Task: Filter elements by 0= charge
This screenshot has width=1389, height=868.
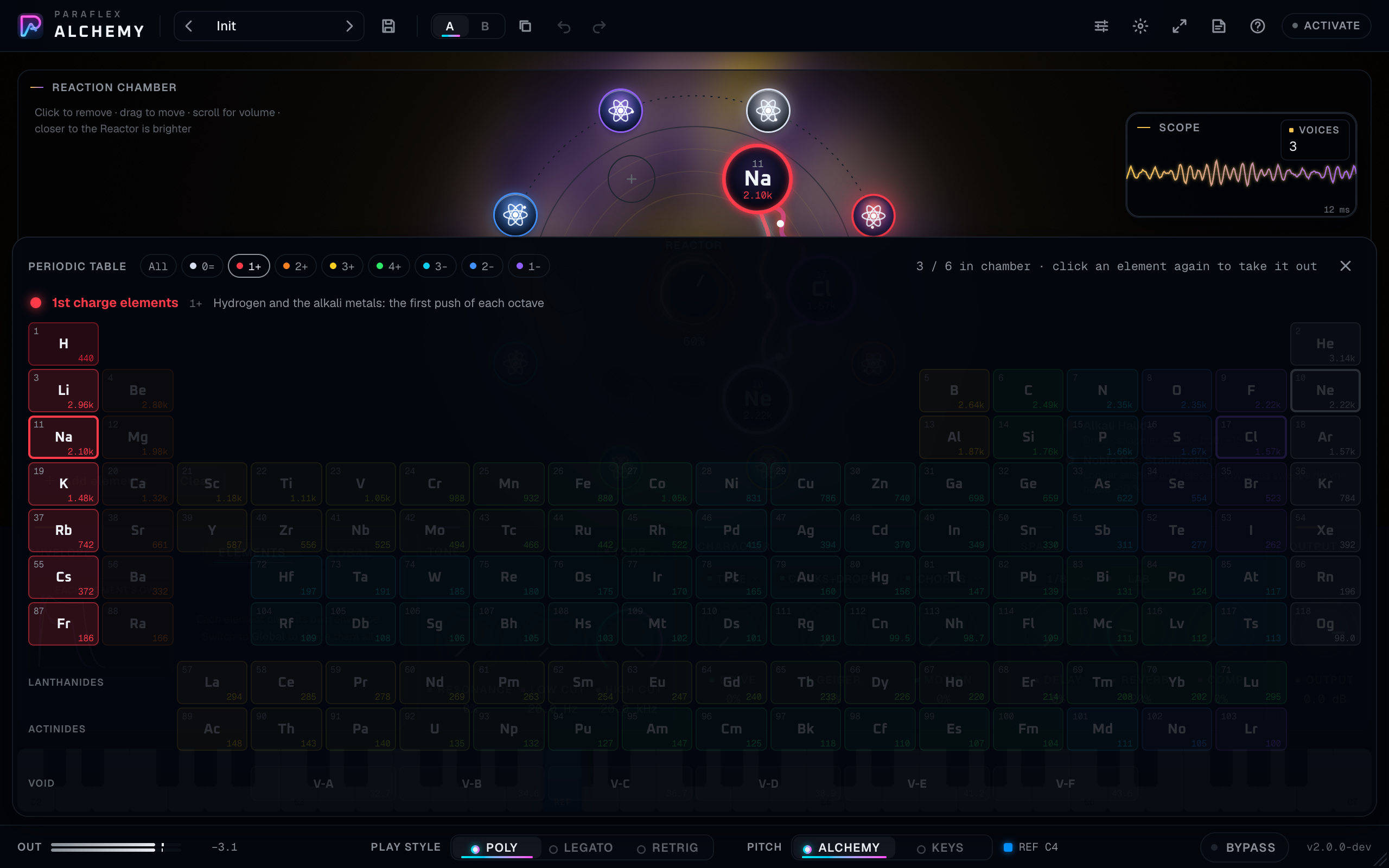Action: pyautogui.click(x=202, y=266)
